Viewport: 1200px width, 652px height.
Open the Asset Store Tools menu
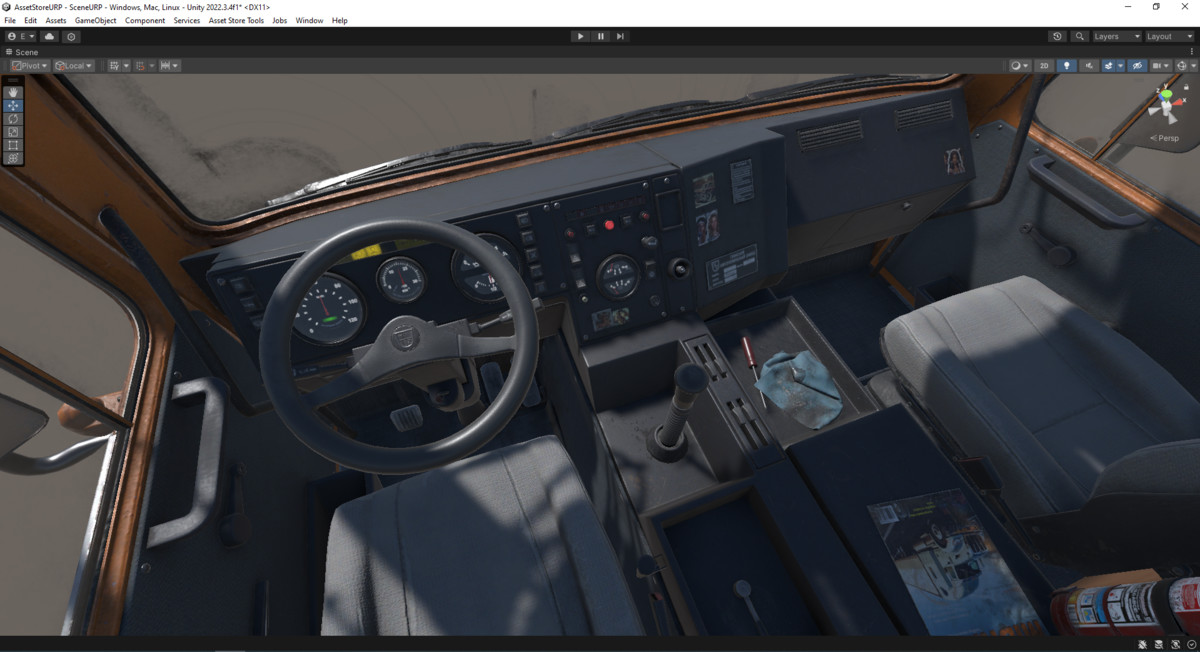point(236,20)
